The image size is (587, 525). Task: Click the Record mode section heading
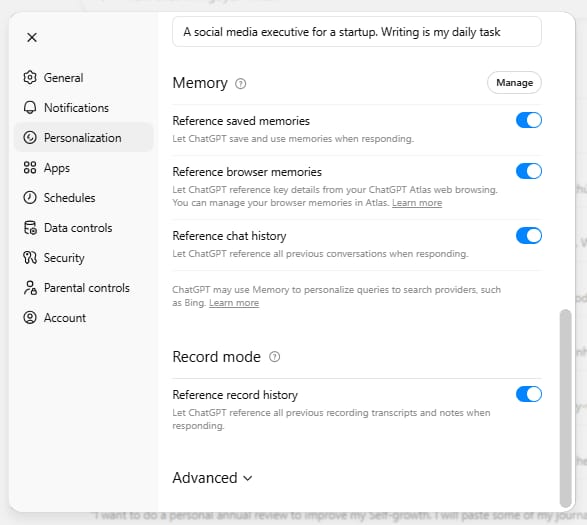(216, 356)
